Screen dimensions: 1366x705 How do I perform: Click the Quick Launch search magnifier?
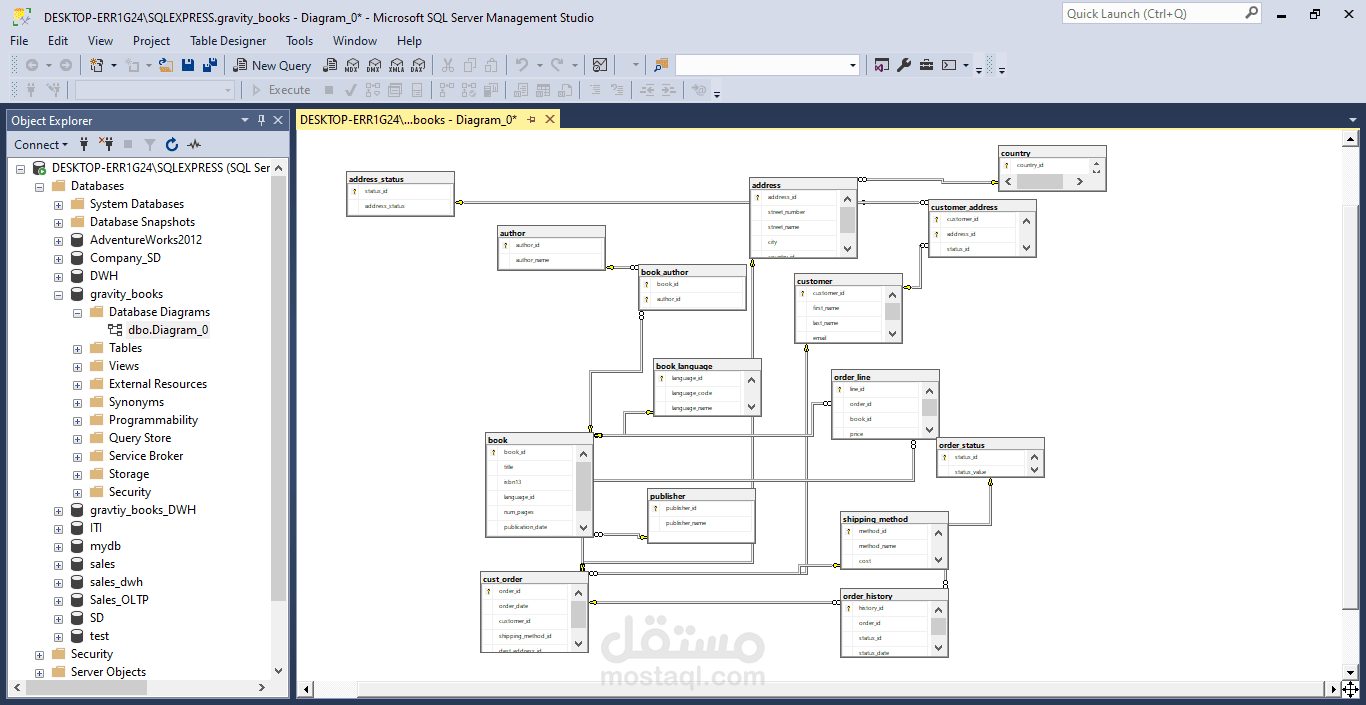click(1252, 13)
